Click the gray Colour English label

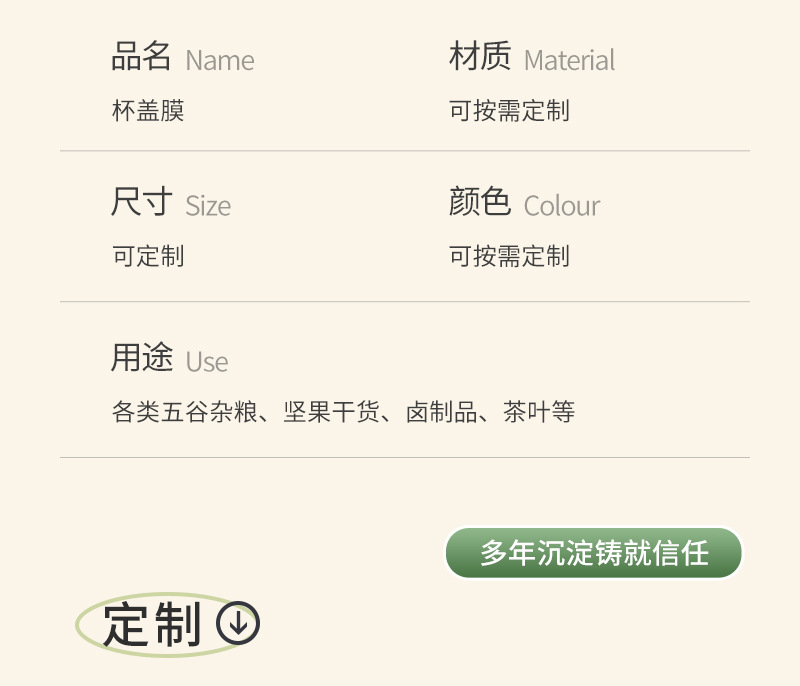562,206
